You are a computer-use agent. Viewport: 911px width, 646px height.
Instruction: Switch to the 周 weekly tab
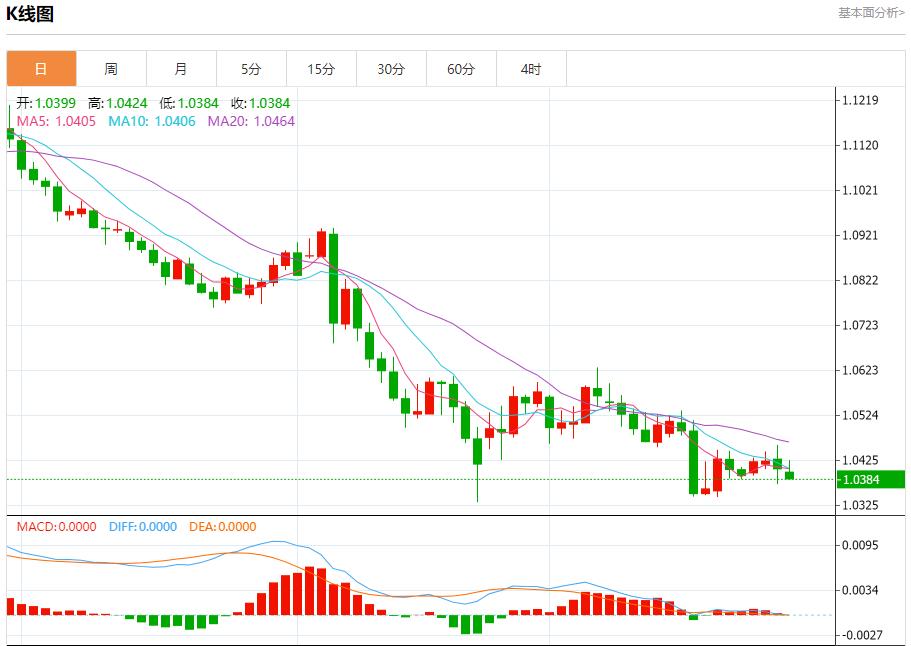[111, 69]
